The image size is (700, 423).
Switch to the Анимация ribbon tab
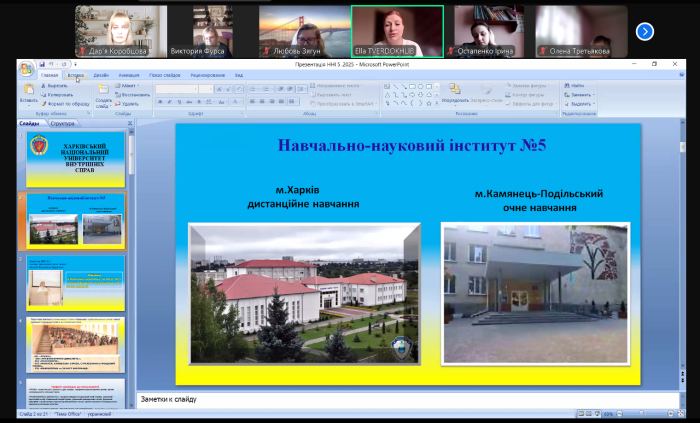pyautogui.click(x=129, y=75)
